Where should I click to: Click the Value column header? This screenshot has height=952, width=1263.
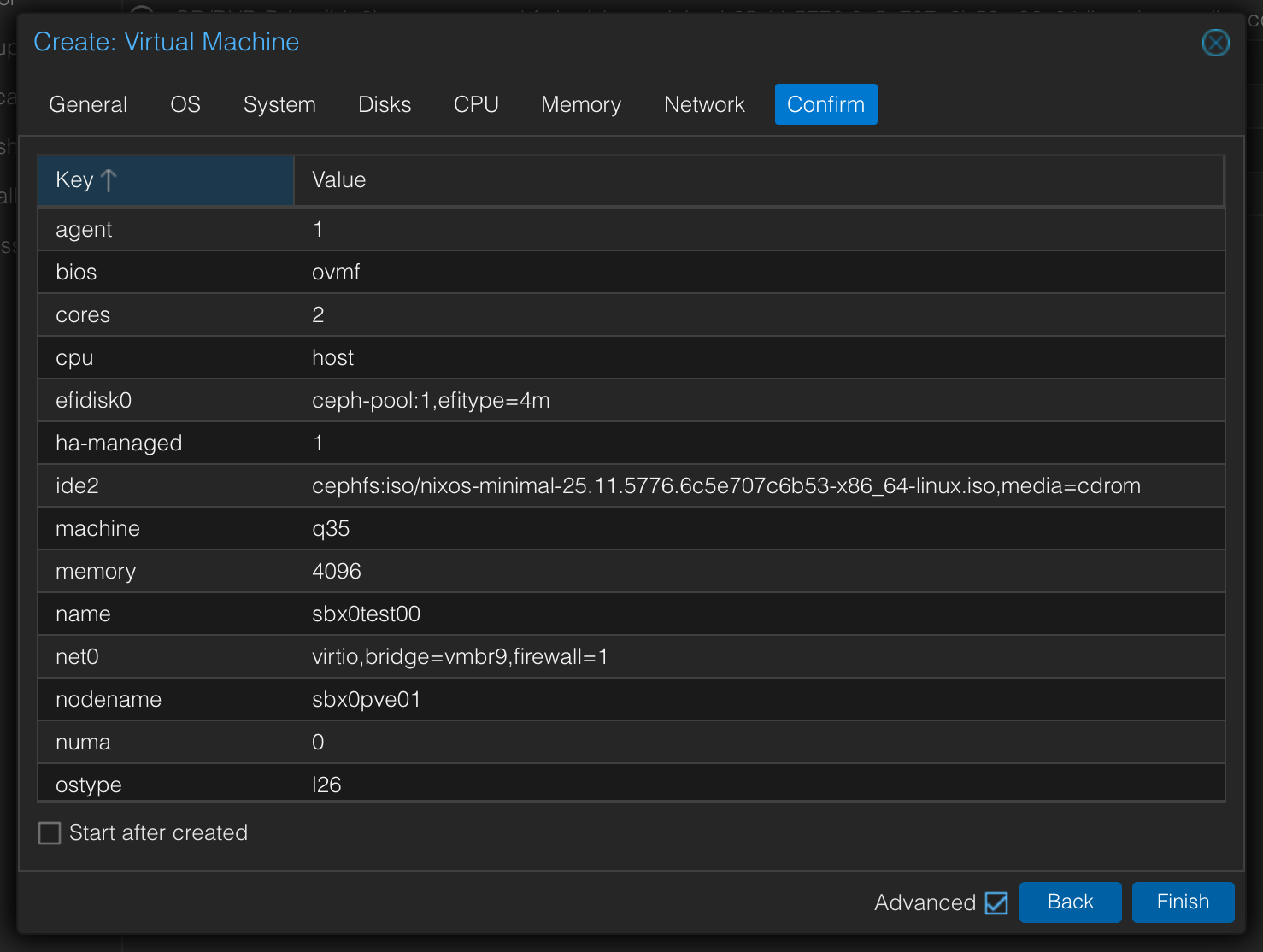click(x=338, y=179)
